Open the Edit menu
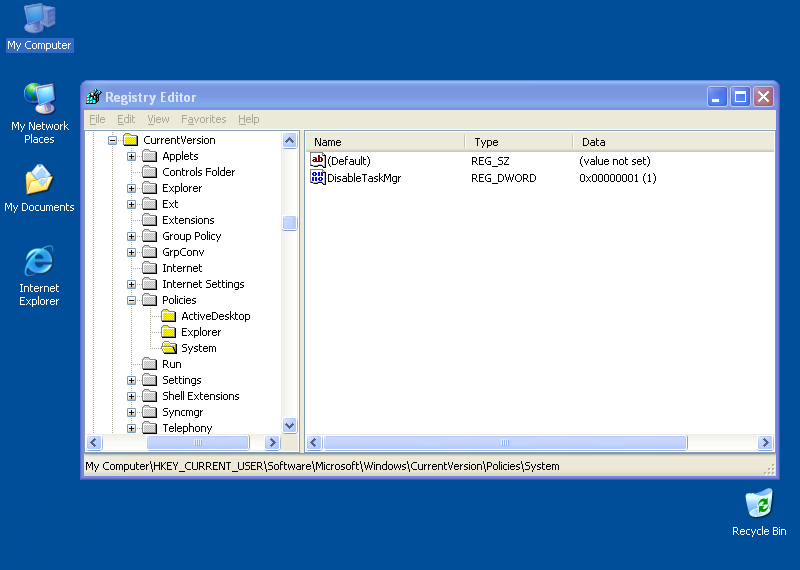This screenshot has width=800, height=570. tap(126, 119)
